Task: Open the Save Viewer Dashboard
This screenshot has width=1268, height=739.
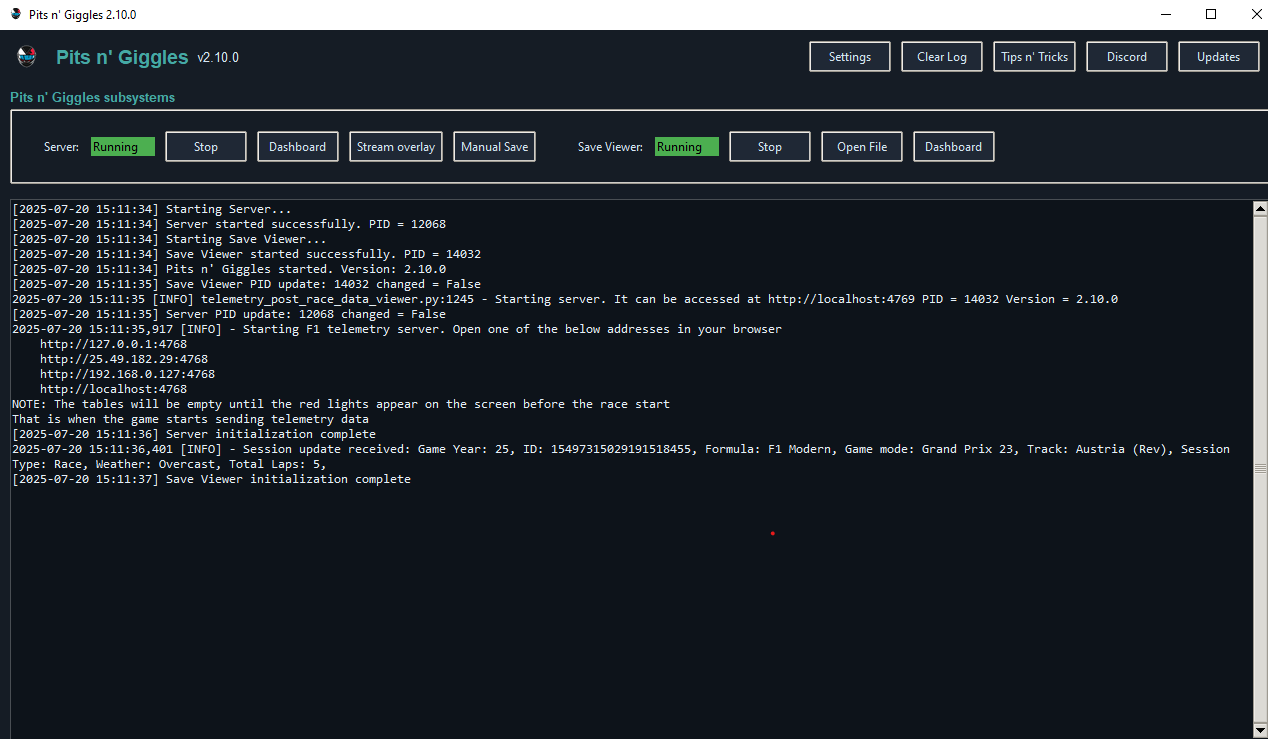Action: 953,146
